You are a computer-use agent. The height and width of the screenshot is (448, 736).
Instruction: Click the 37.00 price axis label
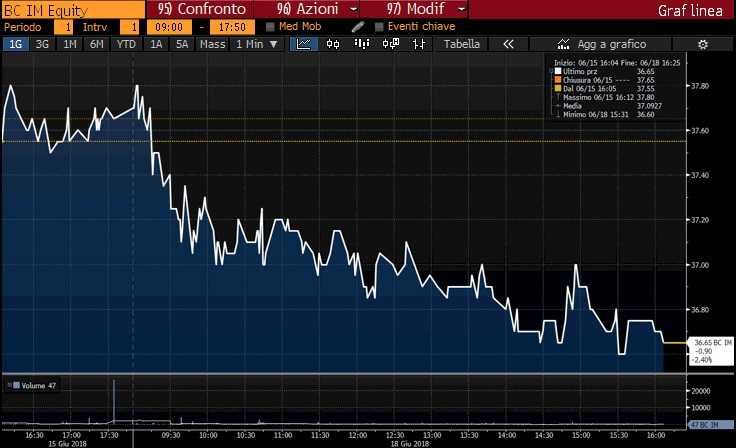pos(700,265)
